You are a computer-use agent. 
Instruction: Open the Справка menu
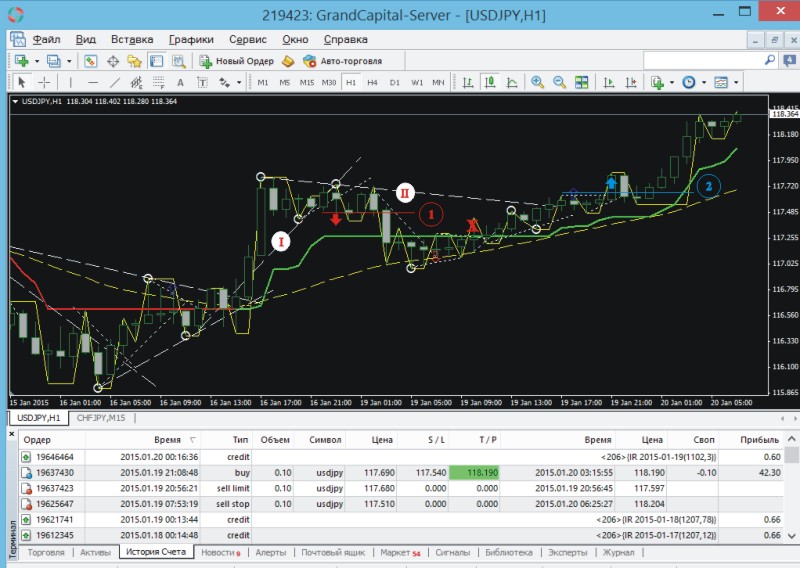pyautogui.click(x=345, y=40)
